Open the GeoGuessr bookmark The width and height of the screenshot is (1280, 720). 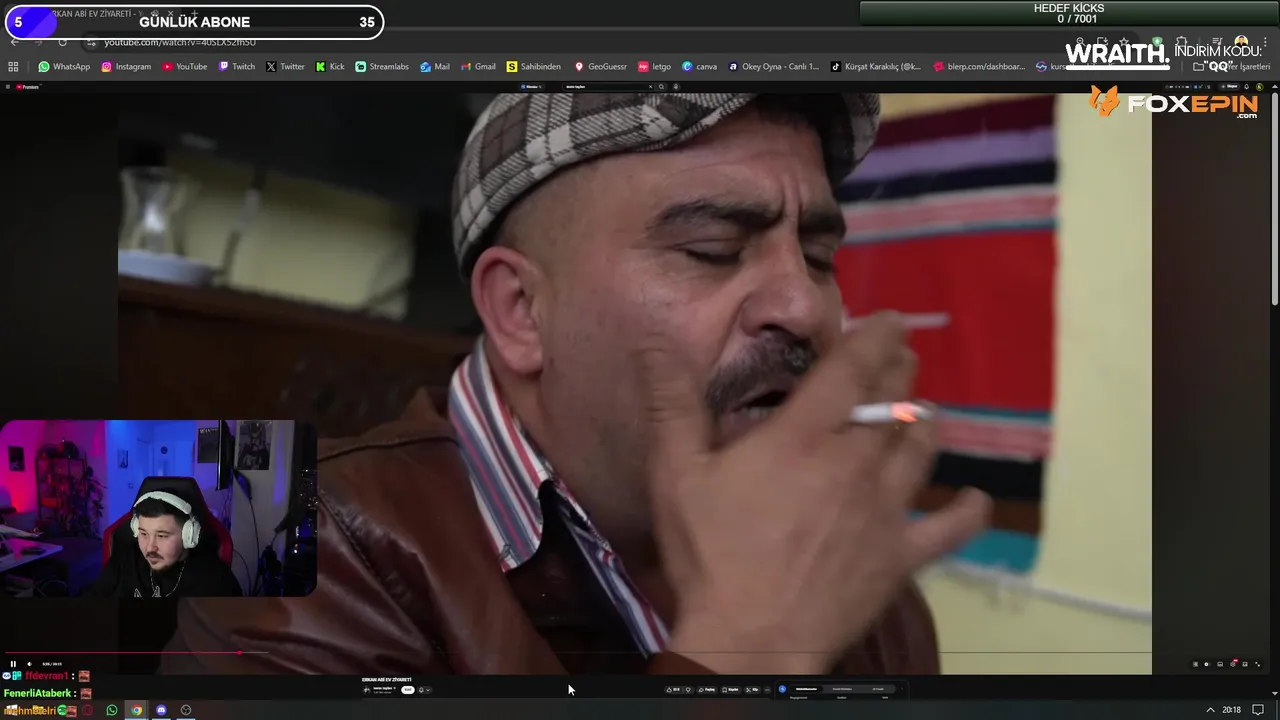point(600,66)
